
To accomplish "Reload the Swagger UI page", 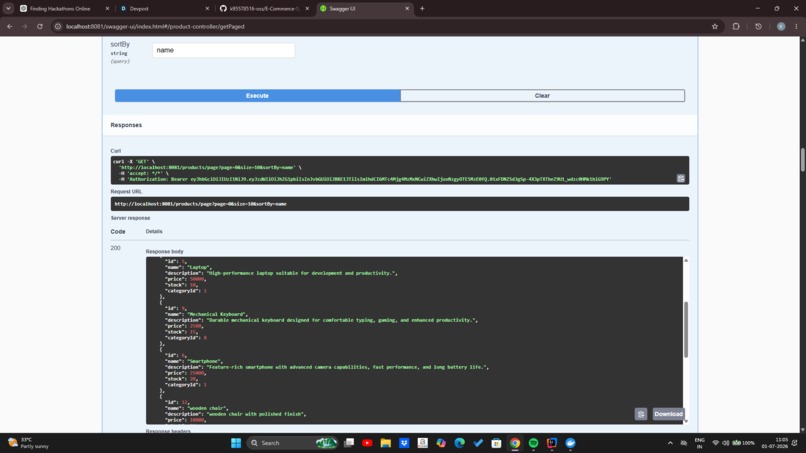I will coord(40,27).
